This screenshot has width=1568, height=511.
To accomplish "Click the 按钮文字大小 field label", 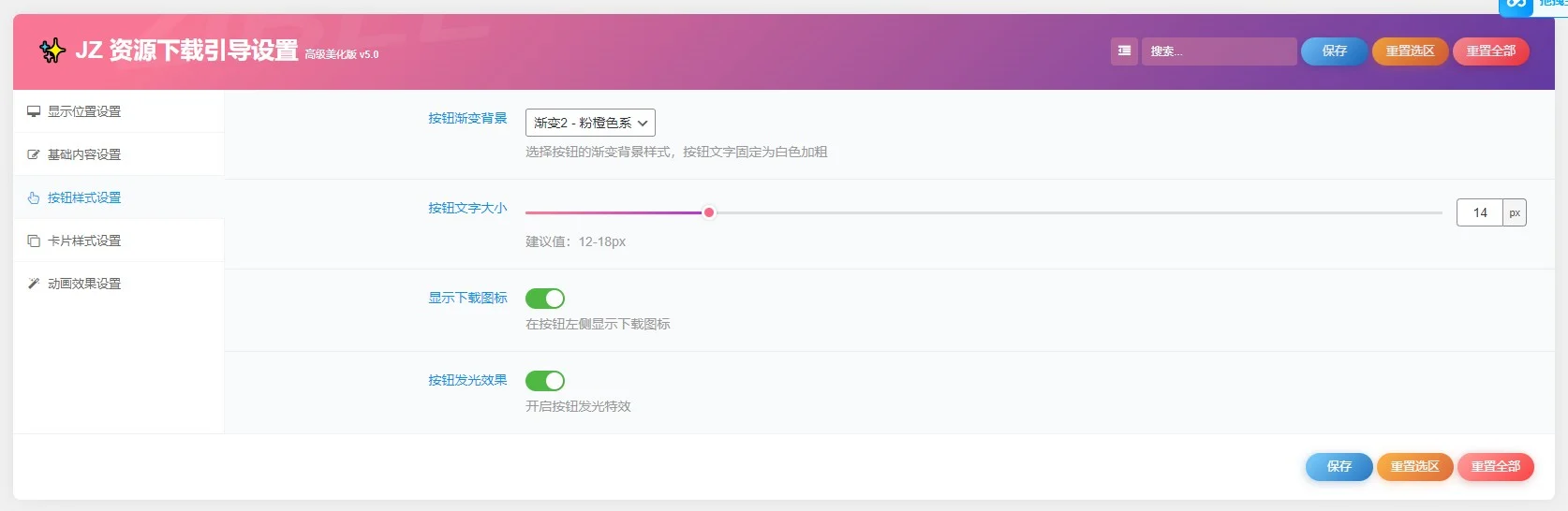I will 467,208.
